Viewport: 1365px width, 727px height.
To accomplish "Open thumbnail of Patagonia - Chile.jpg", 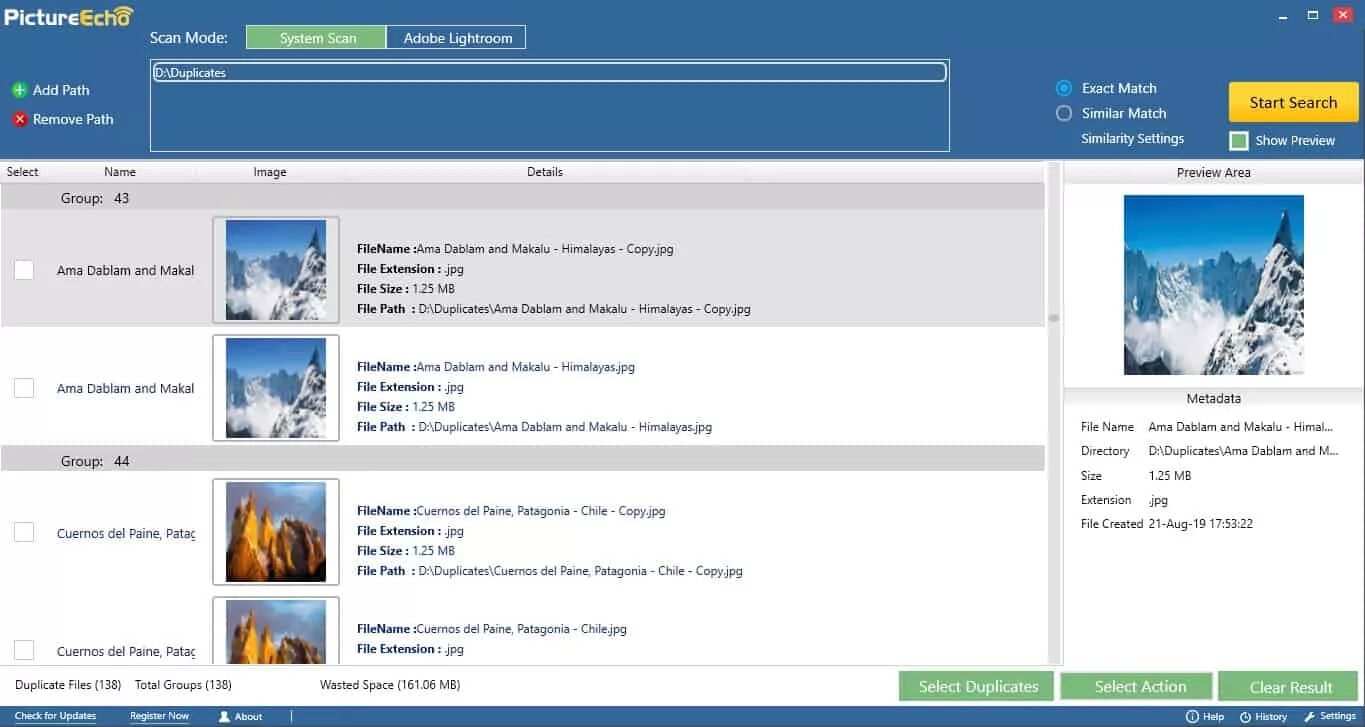I will coord(276,630).
